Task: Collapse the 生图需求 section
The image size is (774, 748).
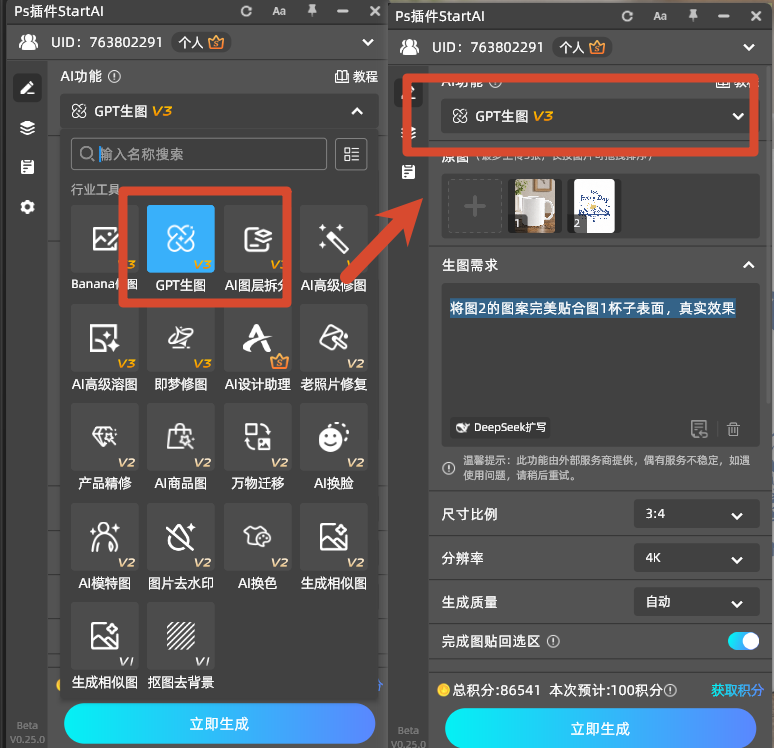Action: pos(748,265)
